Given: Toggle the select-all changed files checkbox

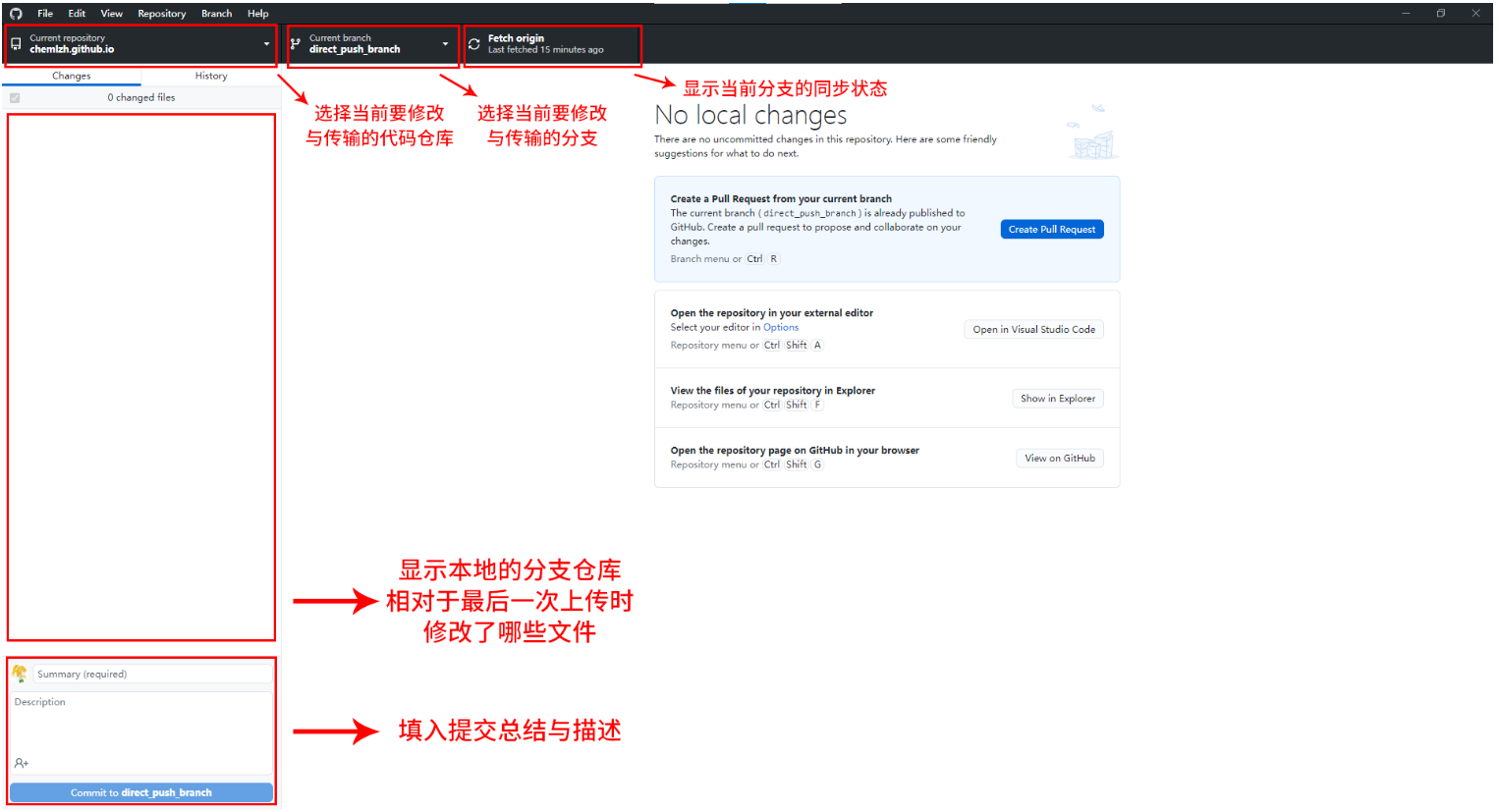Looking at the screenshot, I should (x=15, y=98).
